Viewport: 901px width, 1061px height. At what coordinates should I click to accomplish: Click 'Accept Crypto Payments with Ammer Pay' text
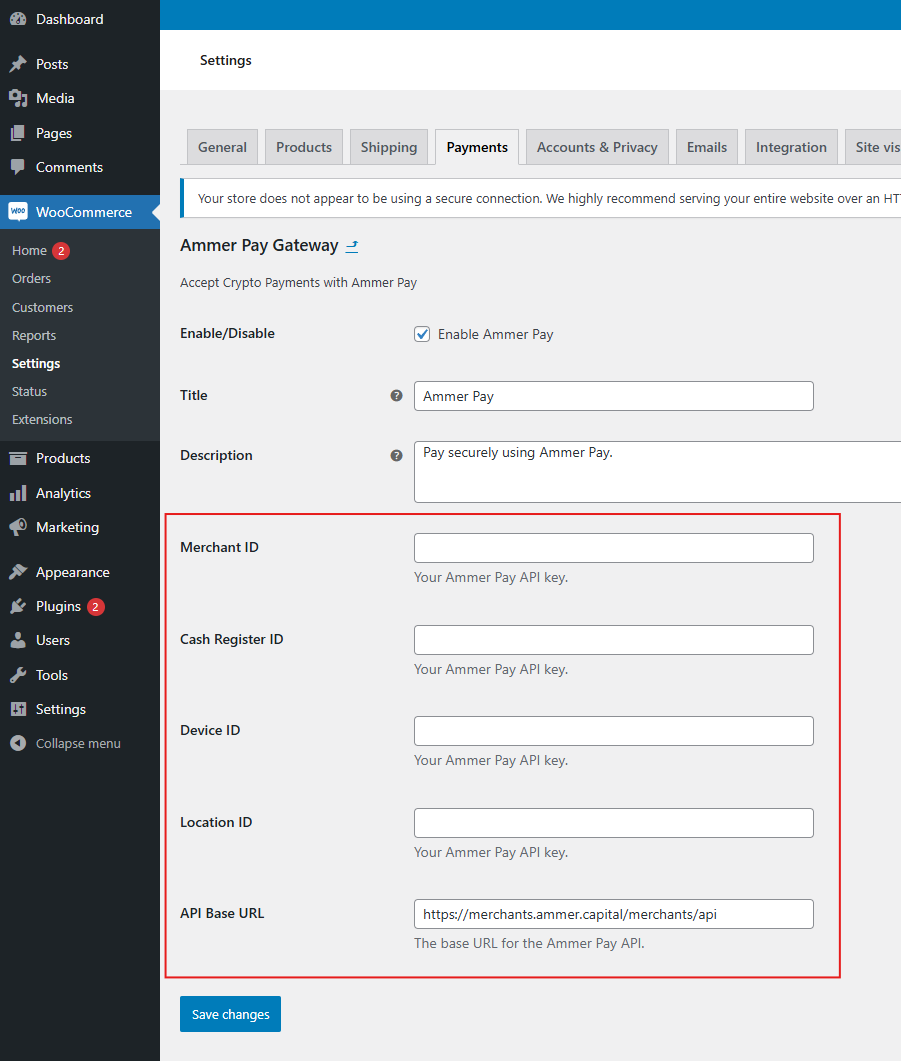pyautogui.click(x=298, y=282)
